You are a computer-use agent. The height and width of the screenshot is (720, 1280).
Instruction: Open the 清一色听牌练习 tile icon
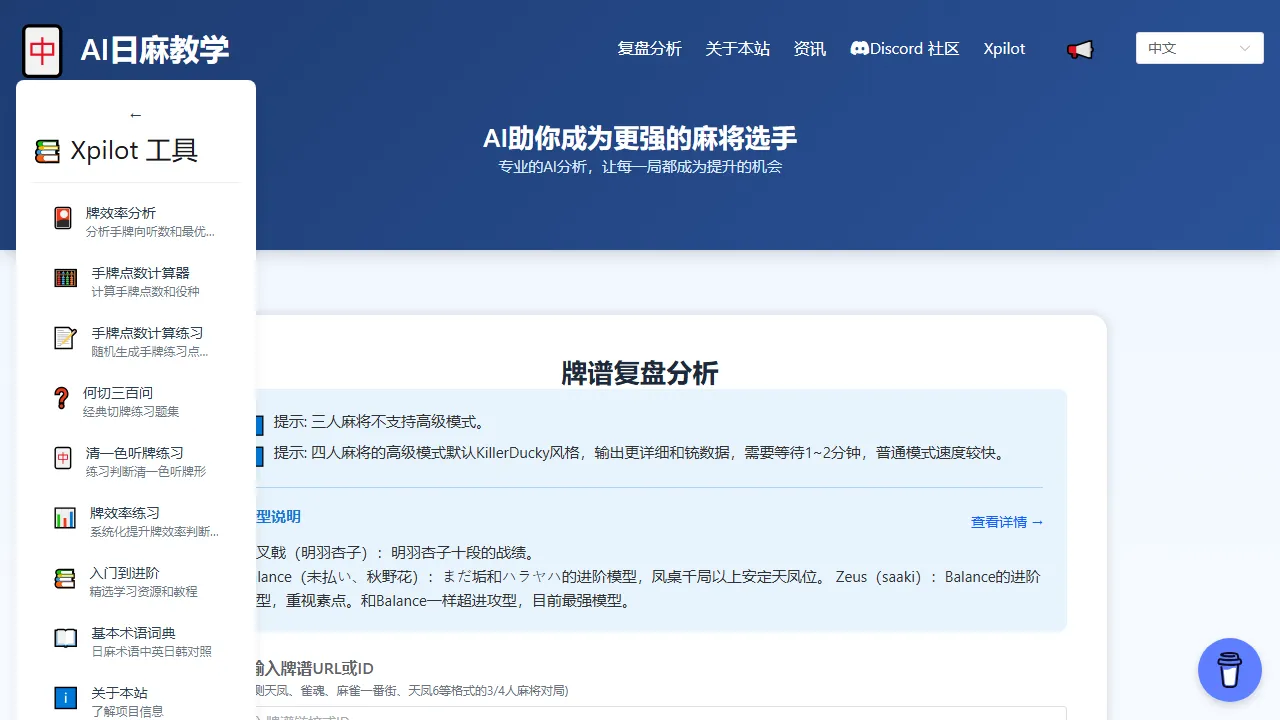pos(134,460)
